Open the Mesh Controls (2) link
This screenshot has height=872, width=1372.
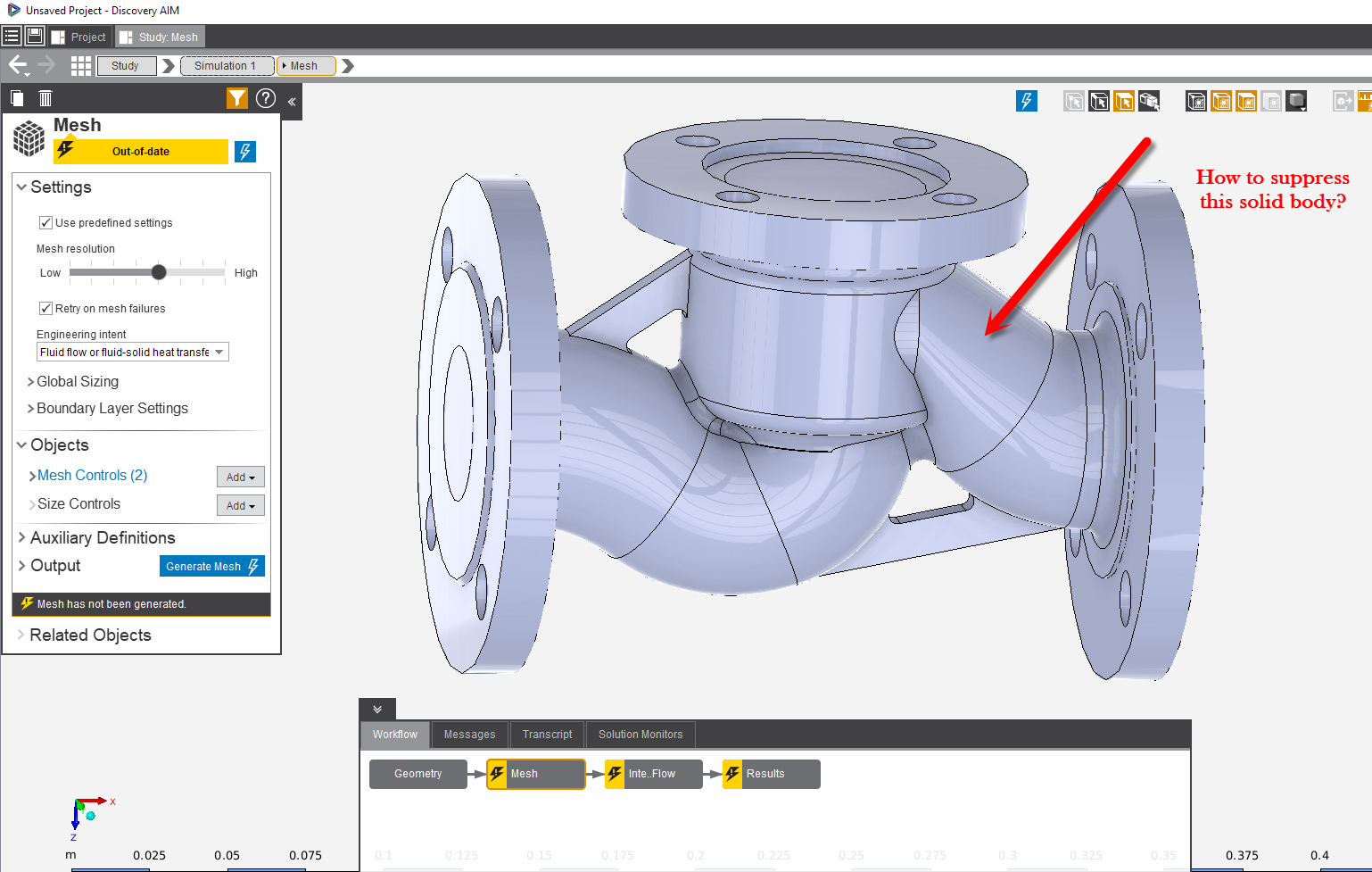click(92, 476)
